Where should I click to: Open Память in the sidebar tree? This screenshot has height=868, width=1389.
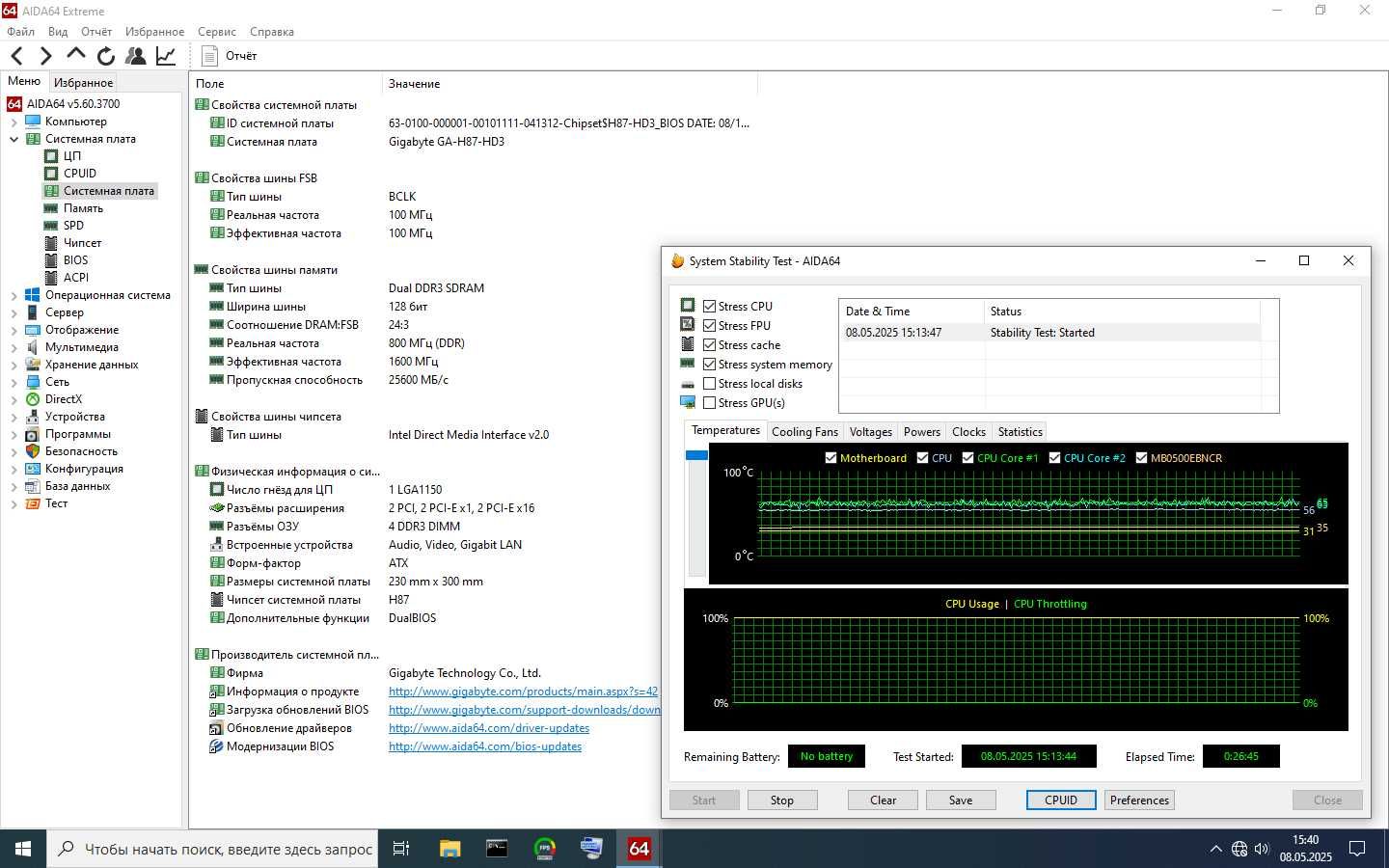[x=83, y=208]
